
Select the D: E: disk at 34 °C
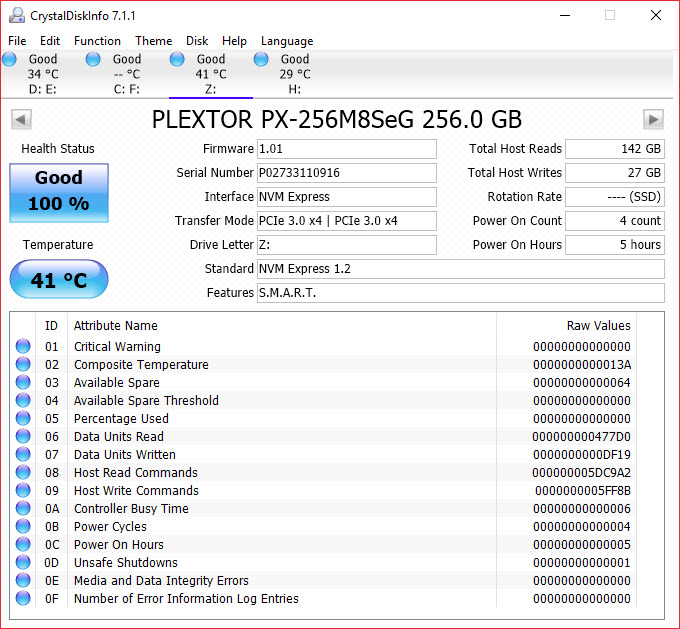pos(42,74)
